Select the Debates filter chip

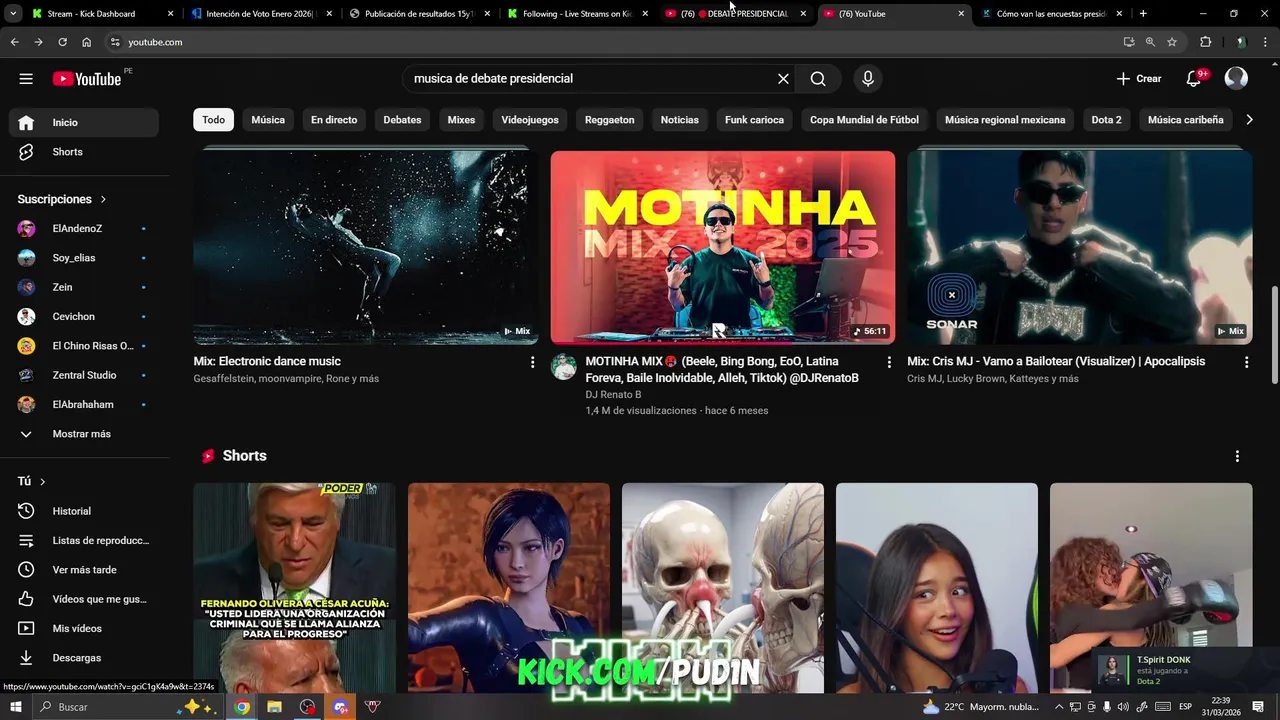pyautogui.click(x=402, y=120)
